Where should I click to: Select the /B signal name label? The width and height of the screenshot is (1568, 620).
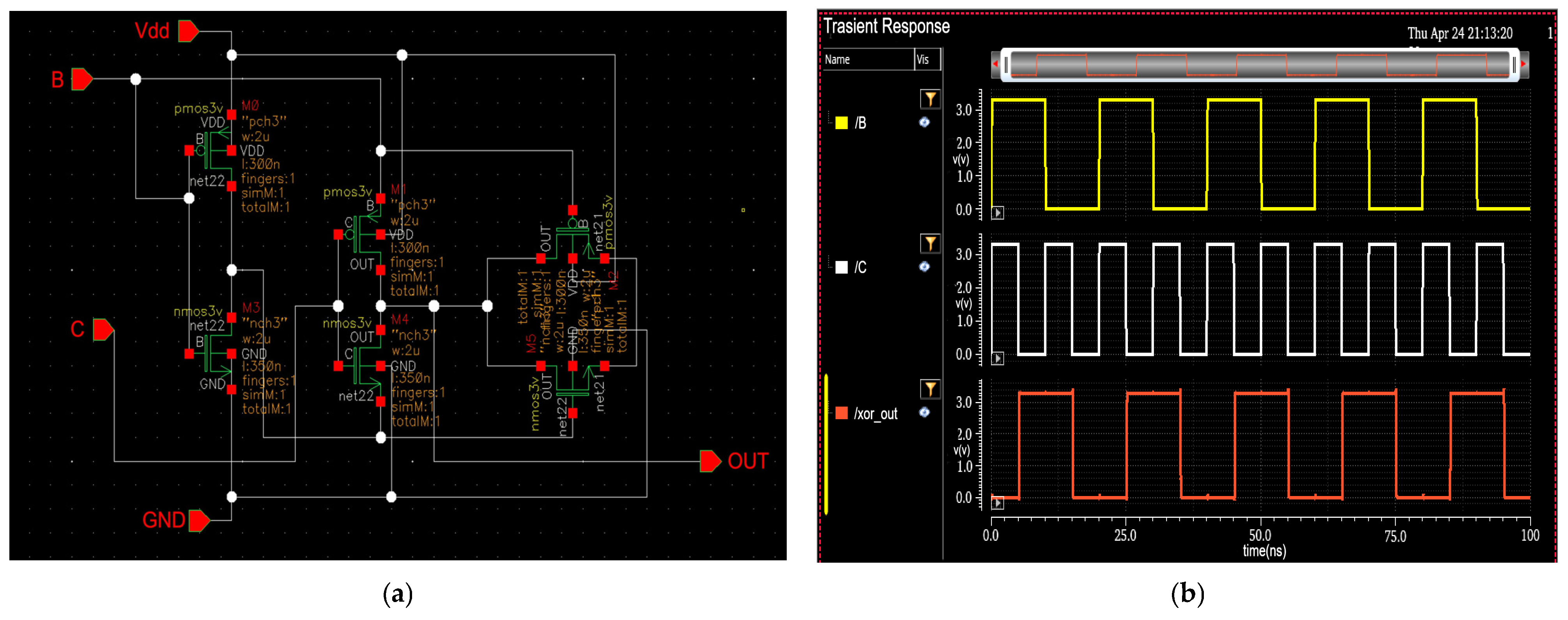(x=860, y=123)
